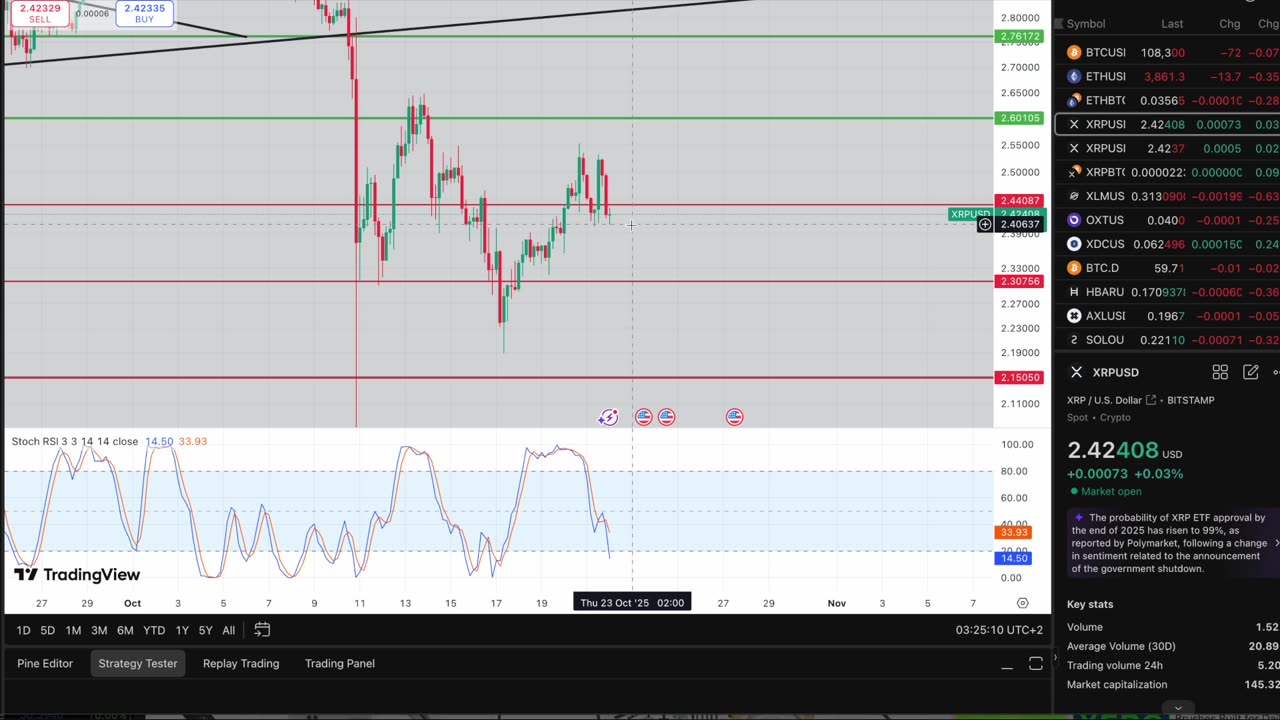The width and height of the screenshot is (1280, 720).
Task: Click the TradingView logo on chart
Action: pyautogui.click(x=77, y=575)
